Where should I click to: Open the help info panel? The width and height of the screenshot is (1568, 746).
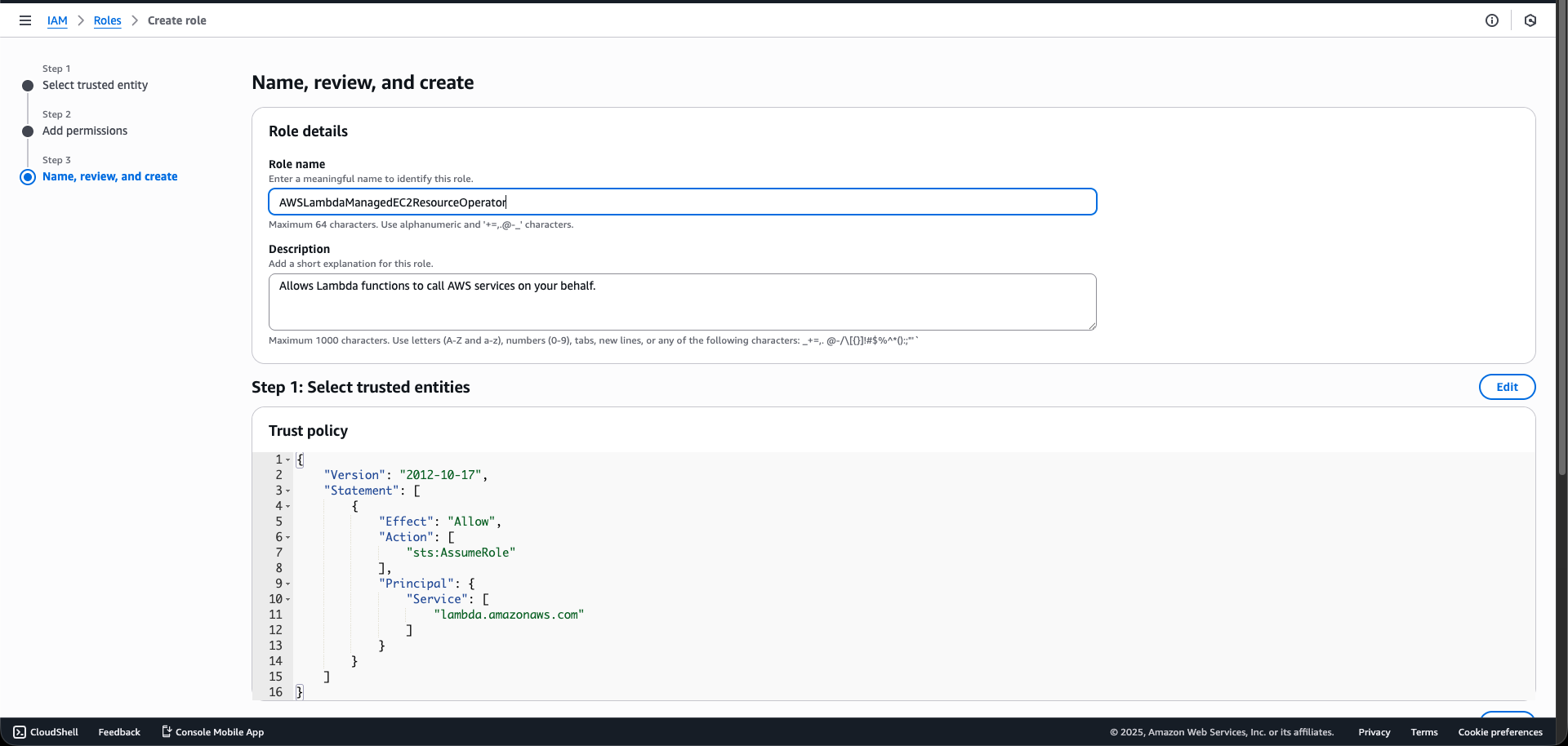coord(1492,20)
